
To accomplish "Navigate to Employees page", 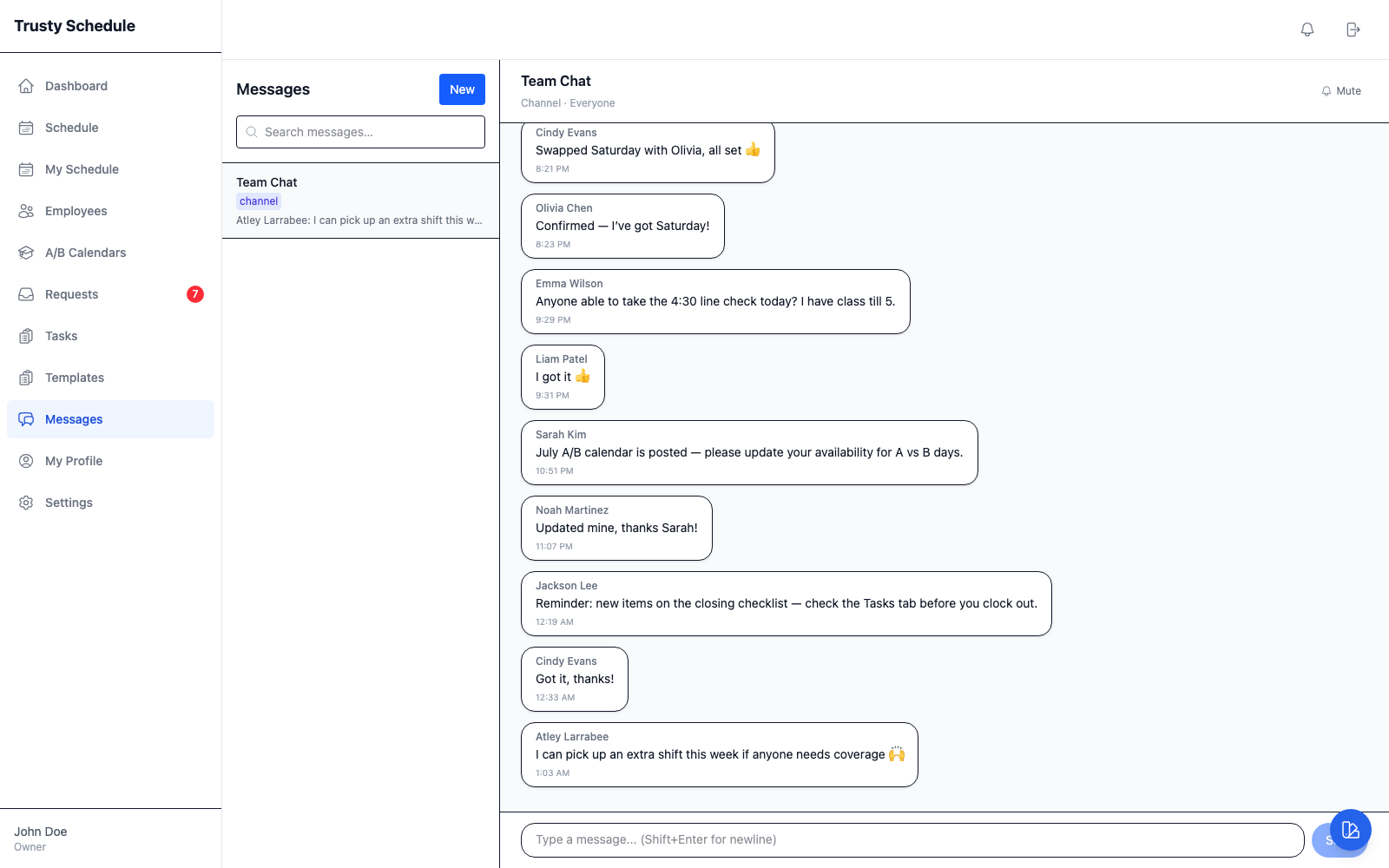I will (x=110, y=211).
